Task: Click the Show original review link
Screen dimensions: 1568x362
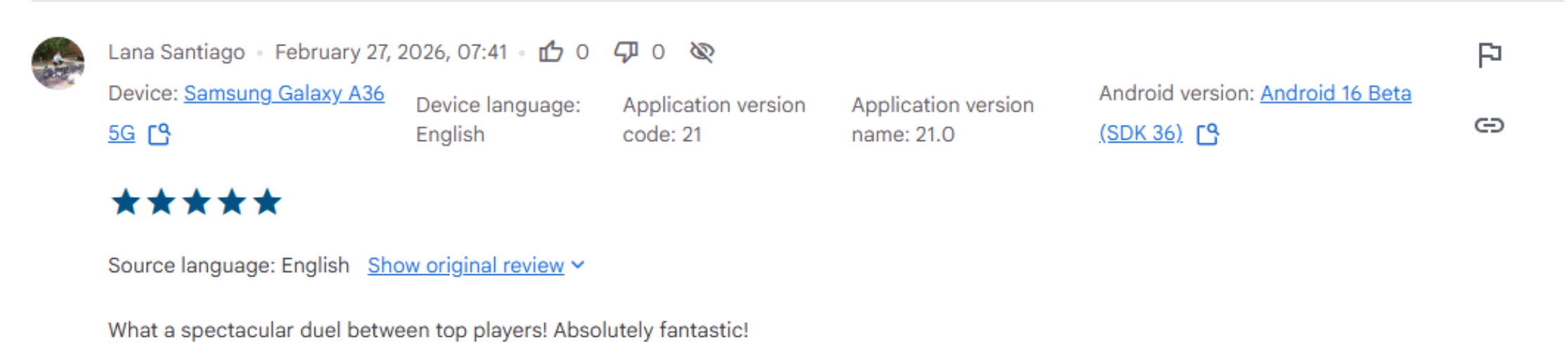Action: click(466, 265)
